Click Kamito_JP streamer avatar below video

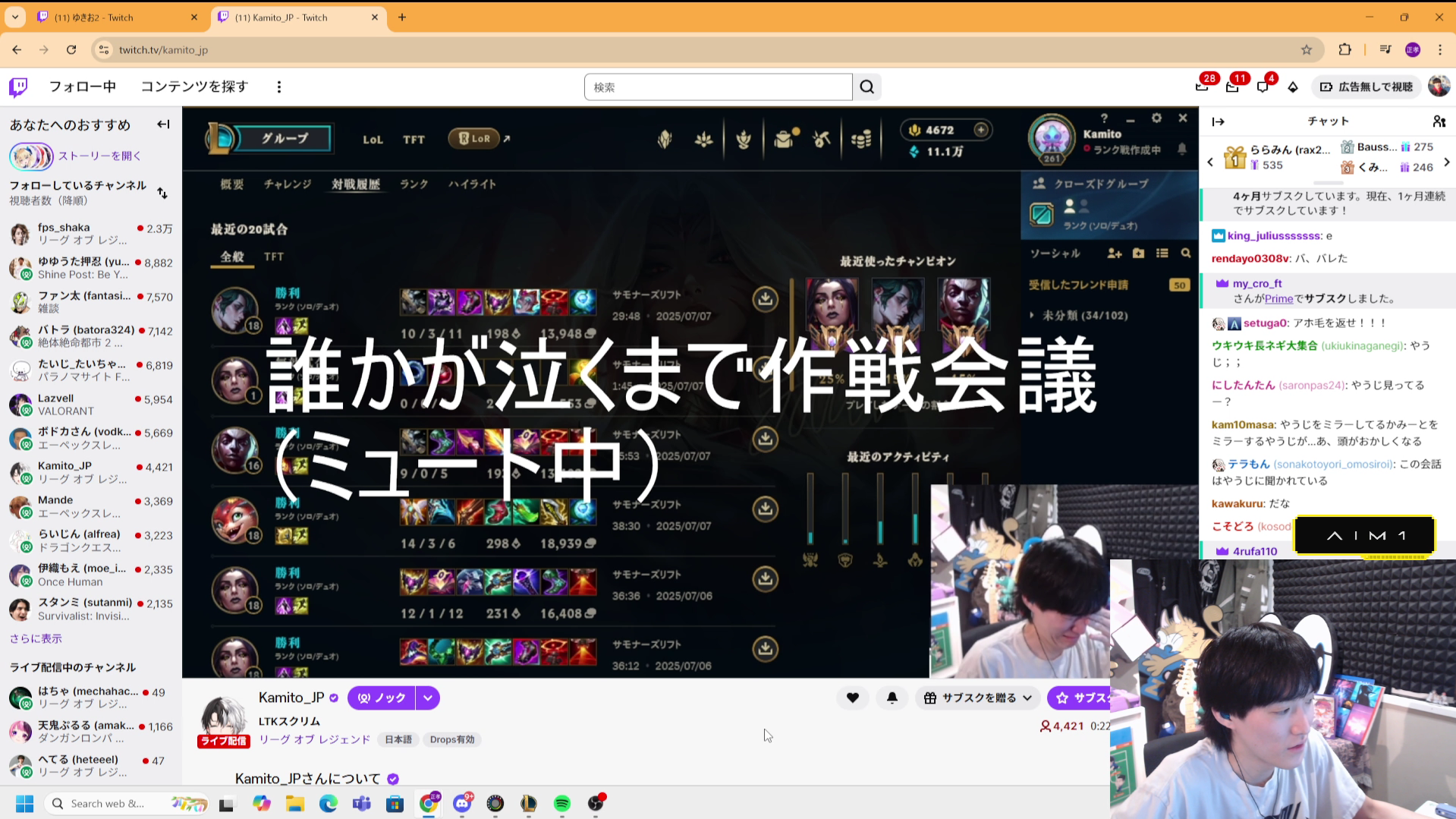223,719
